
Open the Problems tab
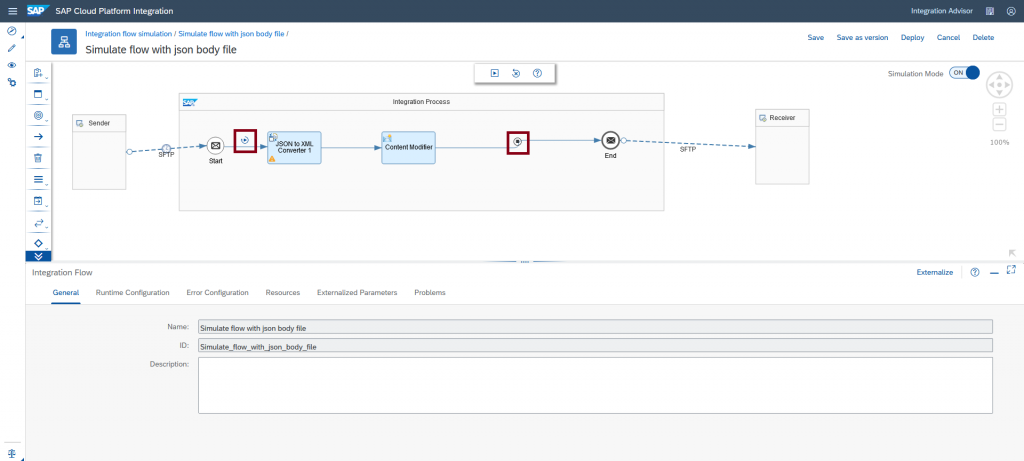430,293
